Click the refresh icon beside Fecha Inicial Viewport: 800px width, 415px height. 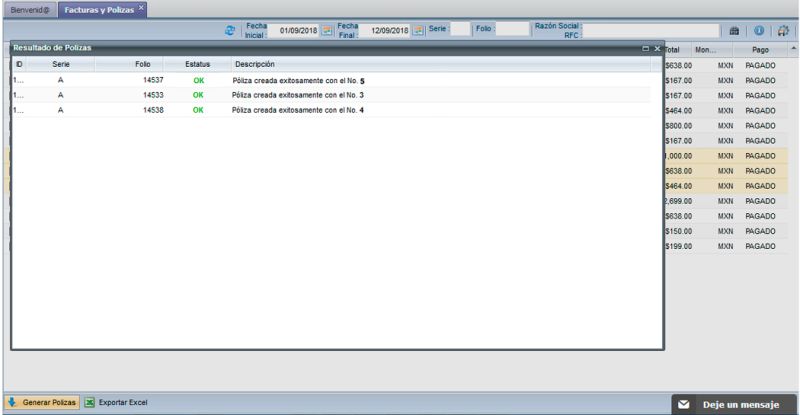(231, 31)
